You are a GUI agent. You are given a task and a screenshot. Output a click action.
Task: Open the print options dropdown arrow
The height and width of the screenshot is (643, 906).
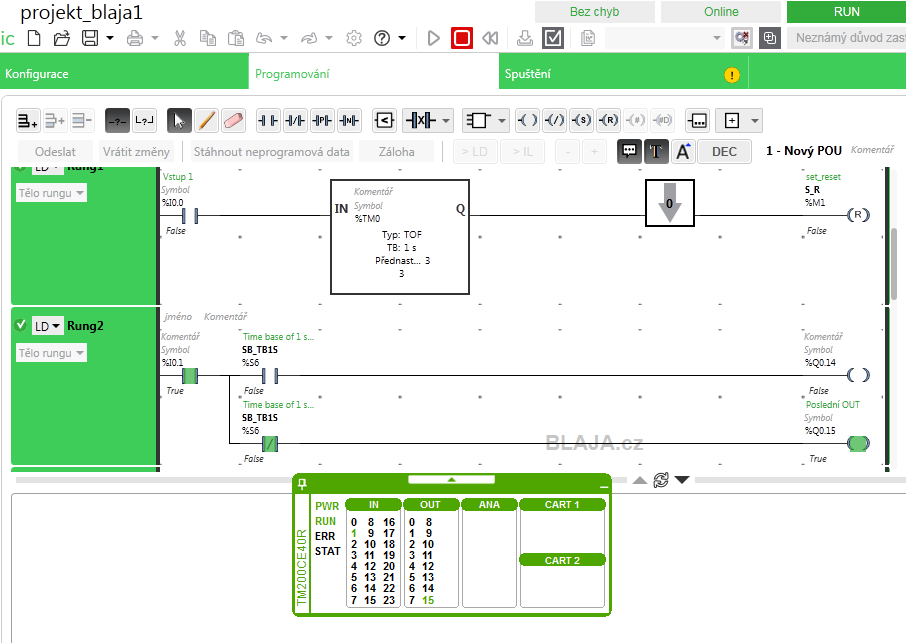[x=155, y=38]
